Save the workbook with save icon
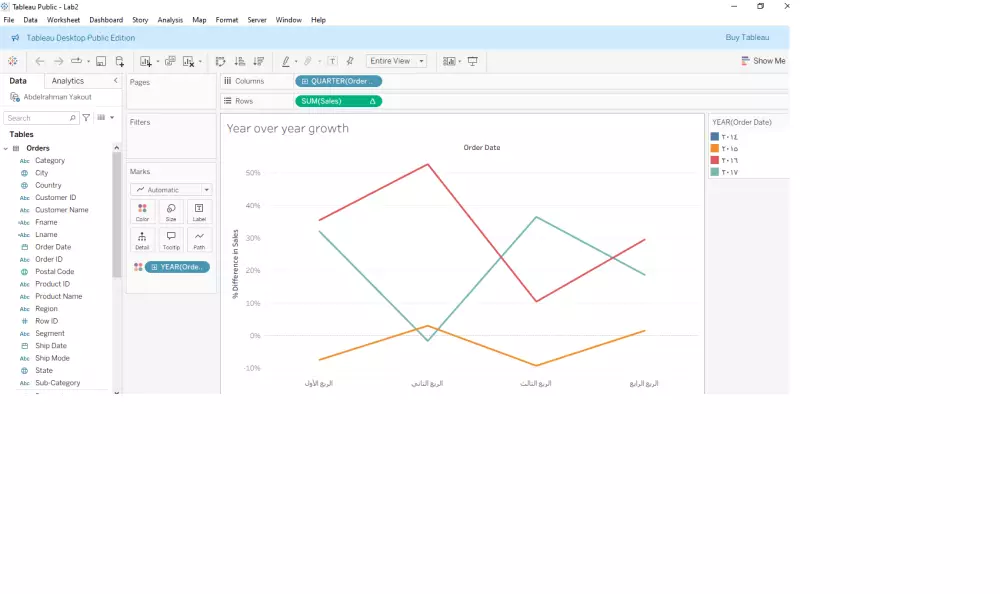This screenshot has height=594, width=1000. (101, 61)
